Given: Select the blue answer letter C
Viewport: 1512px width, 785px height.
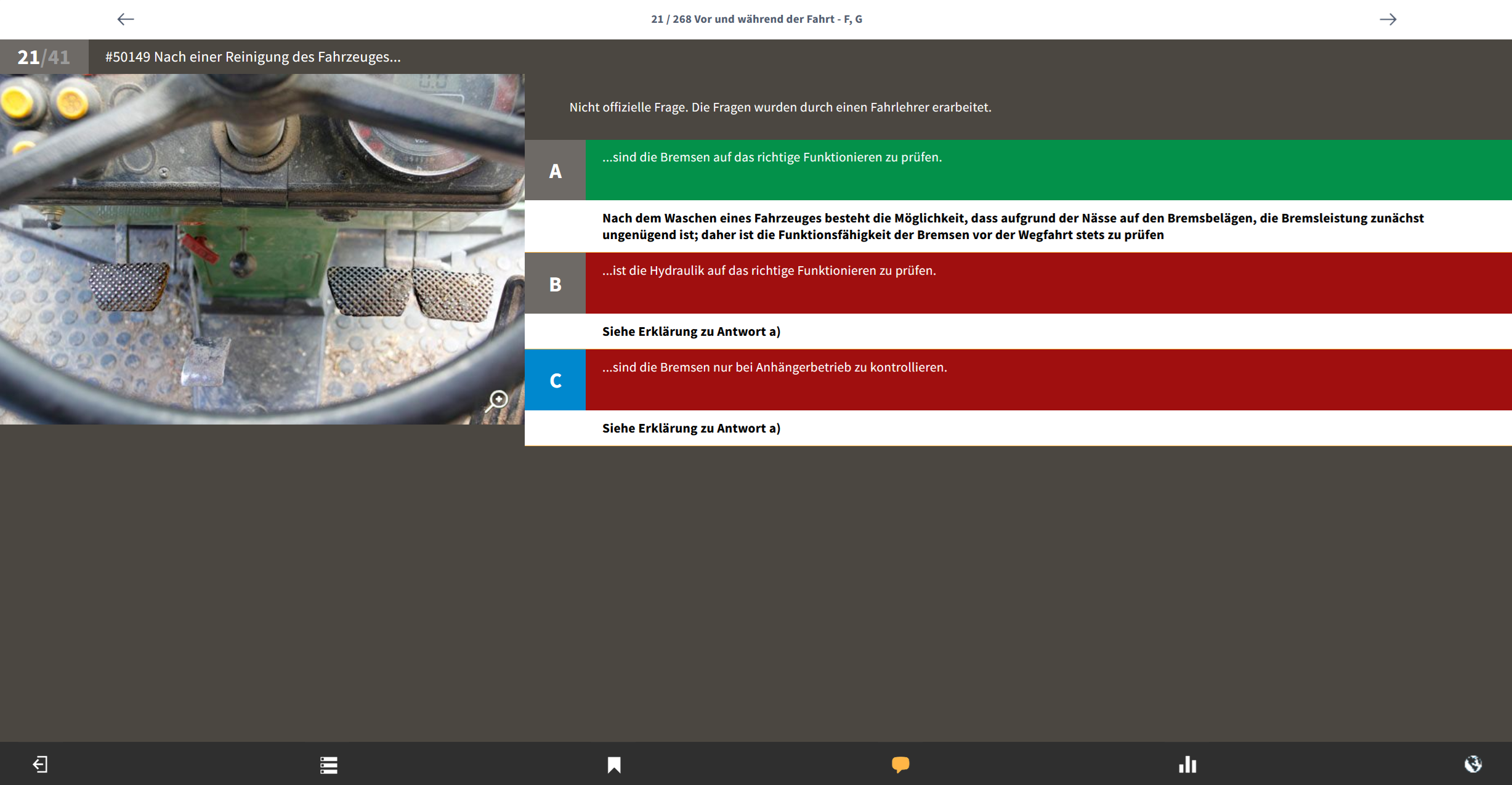Looking at the screenshot, I should [555, 380].
